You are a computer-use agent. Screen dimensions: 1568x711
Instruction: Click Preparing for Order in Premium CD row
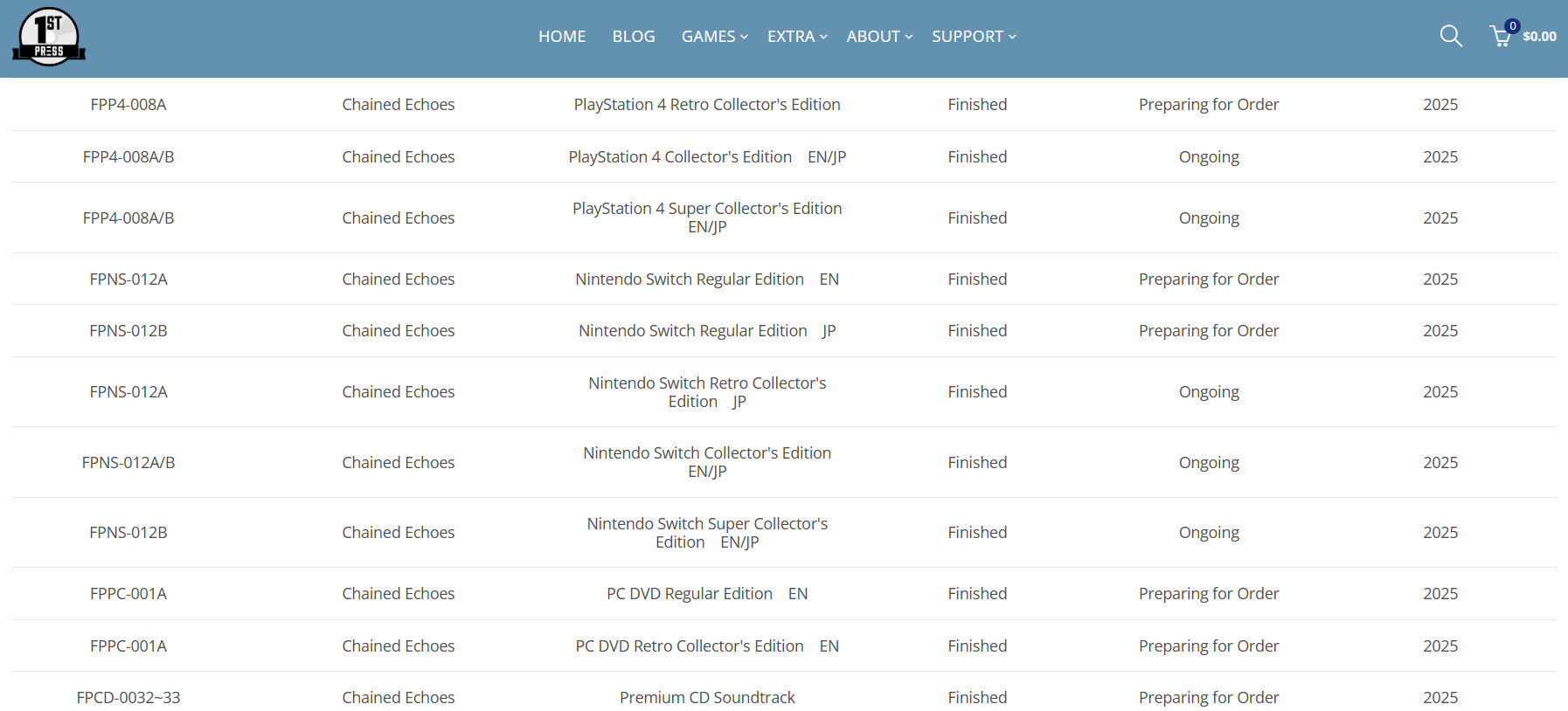1209,698
